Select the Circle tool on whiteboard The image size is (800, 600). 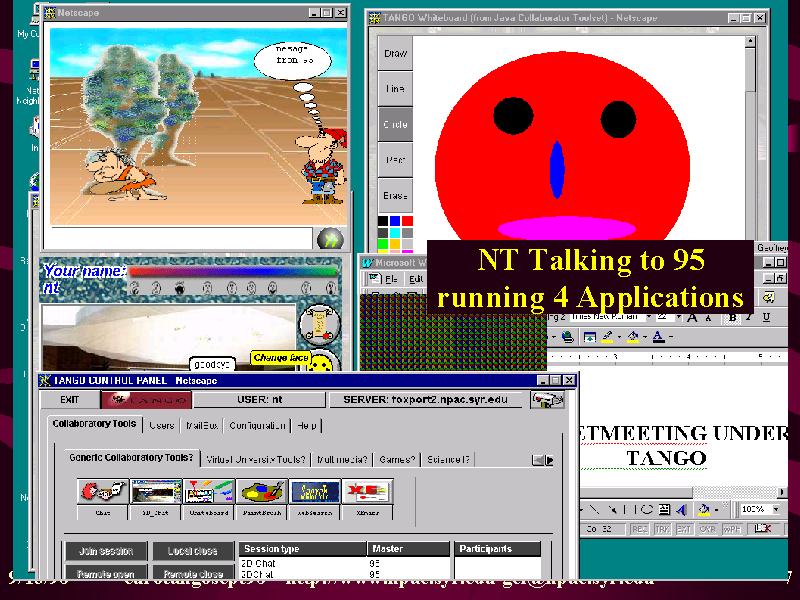[395, 124]
